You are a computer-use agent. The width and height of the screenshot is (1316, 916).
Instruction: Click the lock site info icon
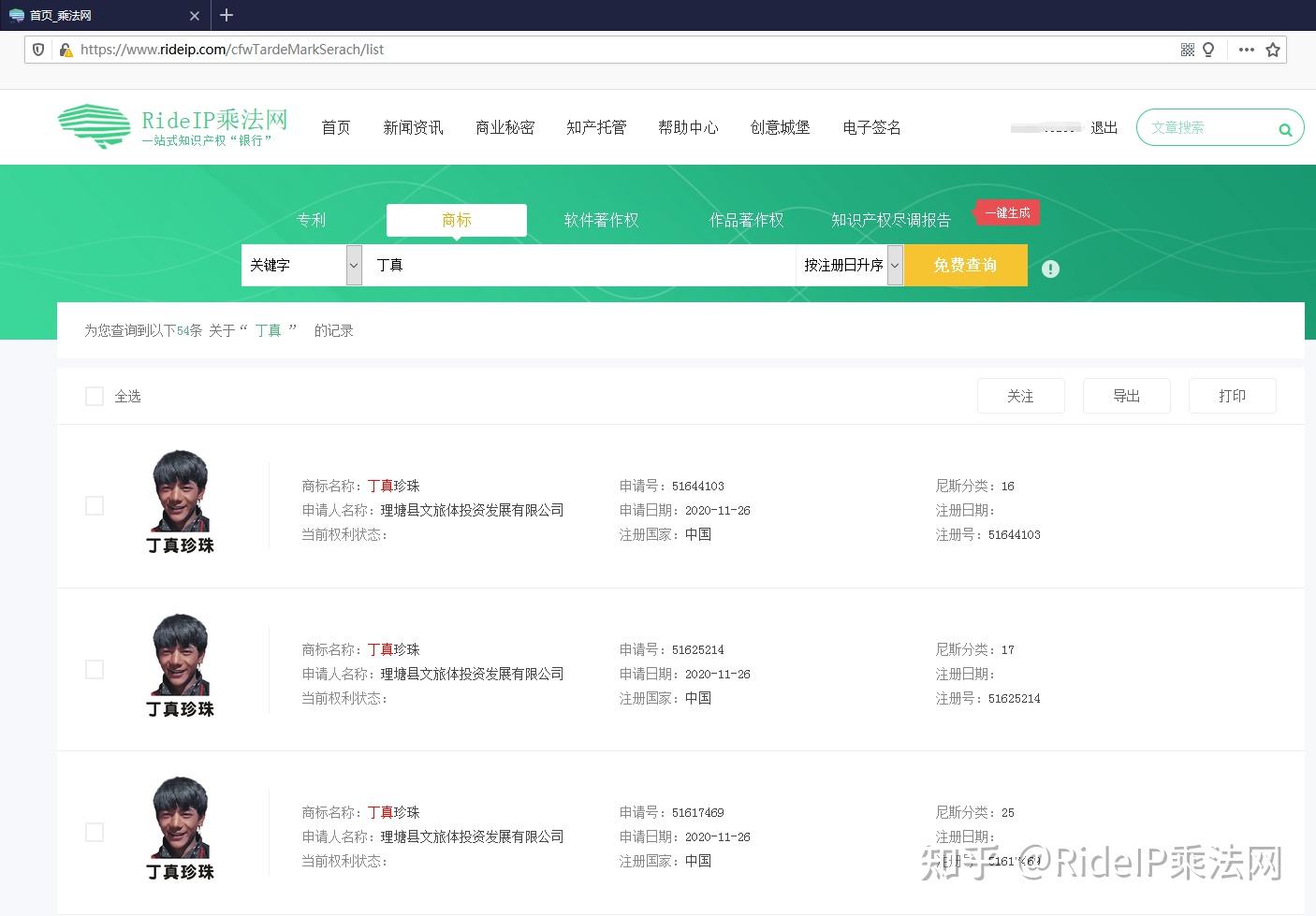pos(65,50)
